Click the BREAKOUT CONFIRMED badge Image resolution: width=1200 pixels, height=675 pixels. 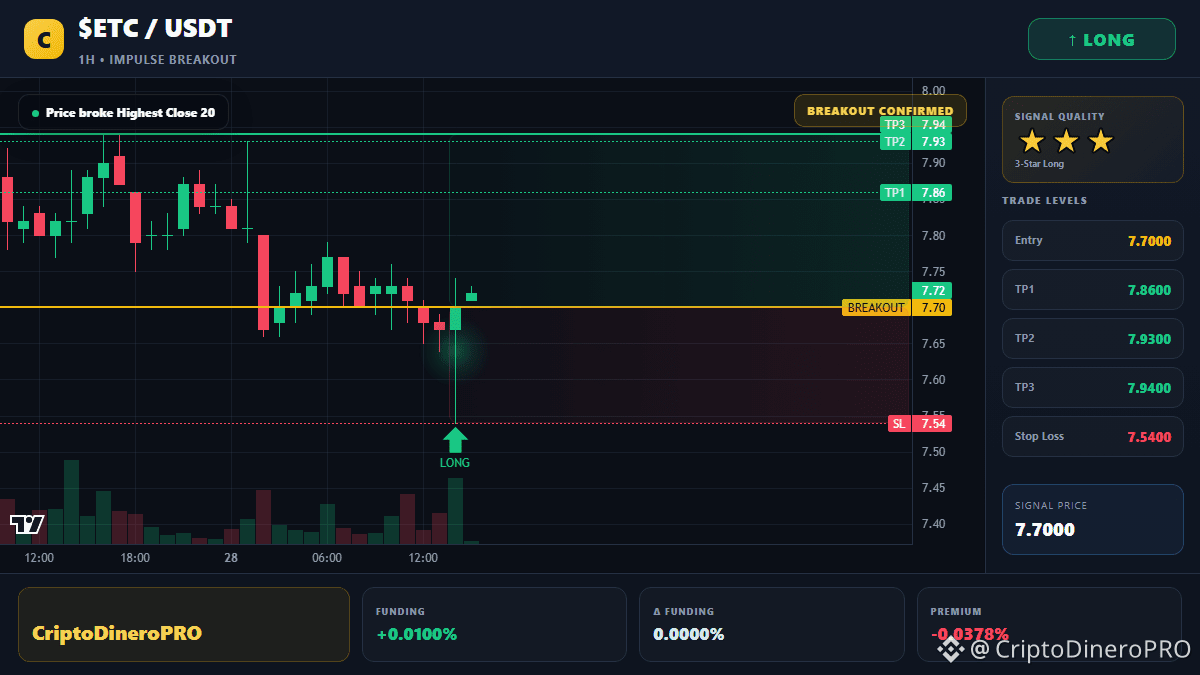tap(880, 111)
